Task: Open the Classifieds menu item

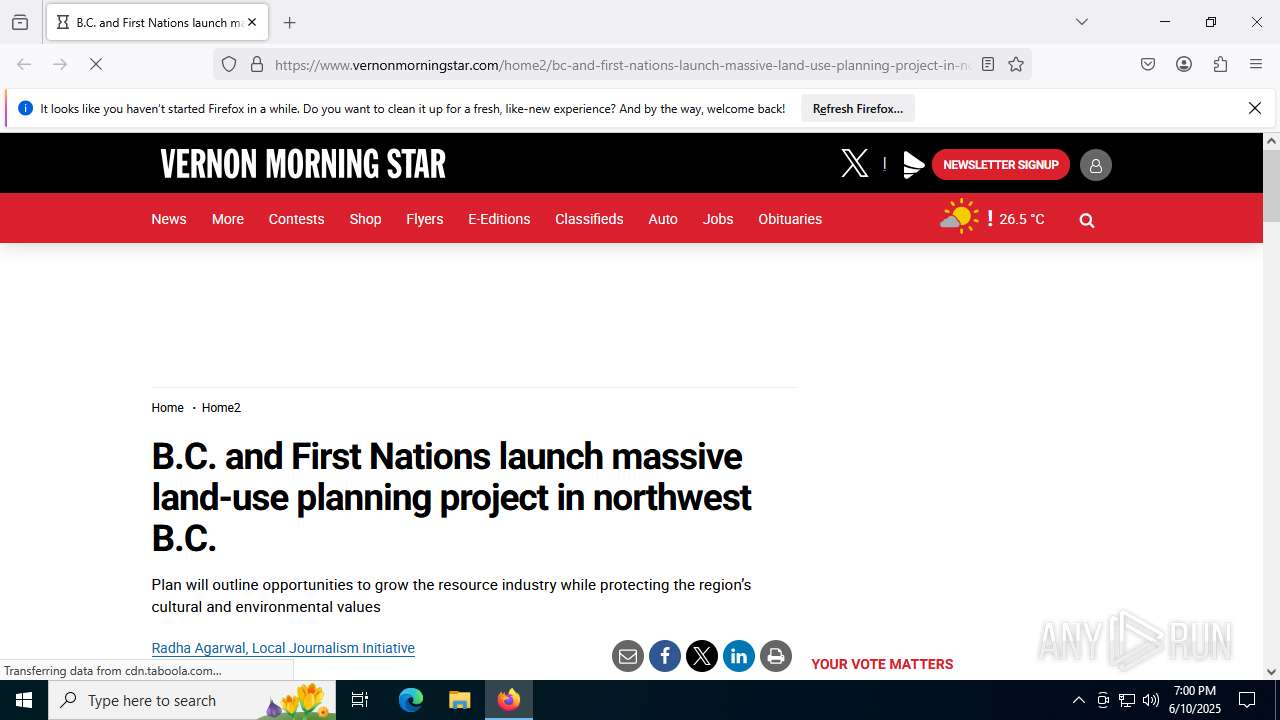Action: pos(589,219)
